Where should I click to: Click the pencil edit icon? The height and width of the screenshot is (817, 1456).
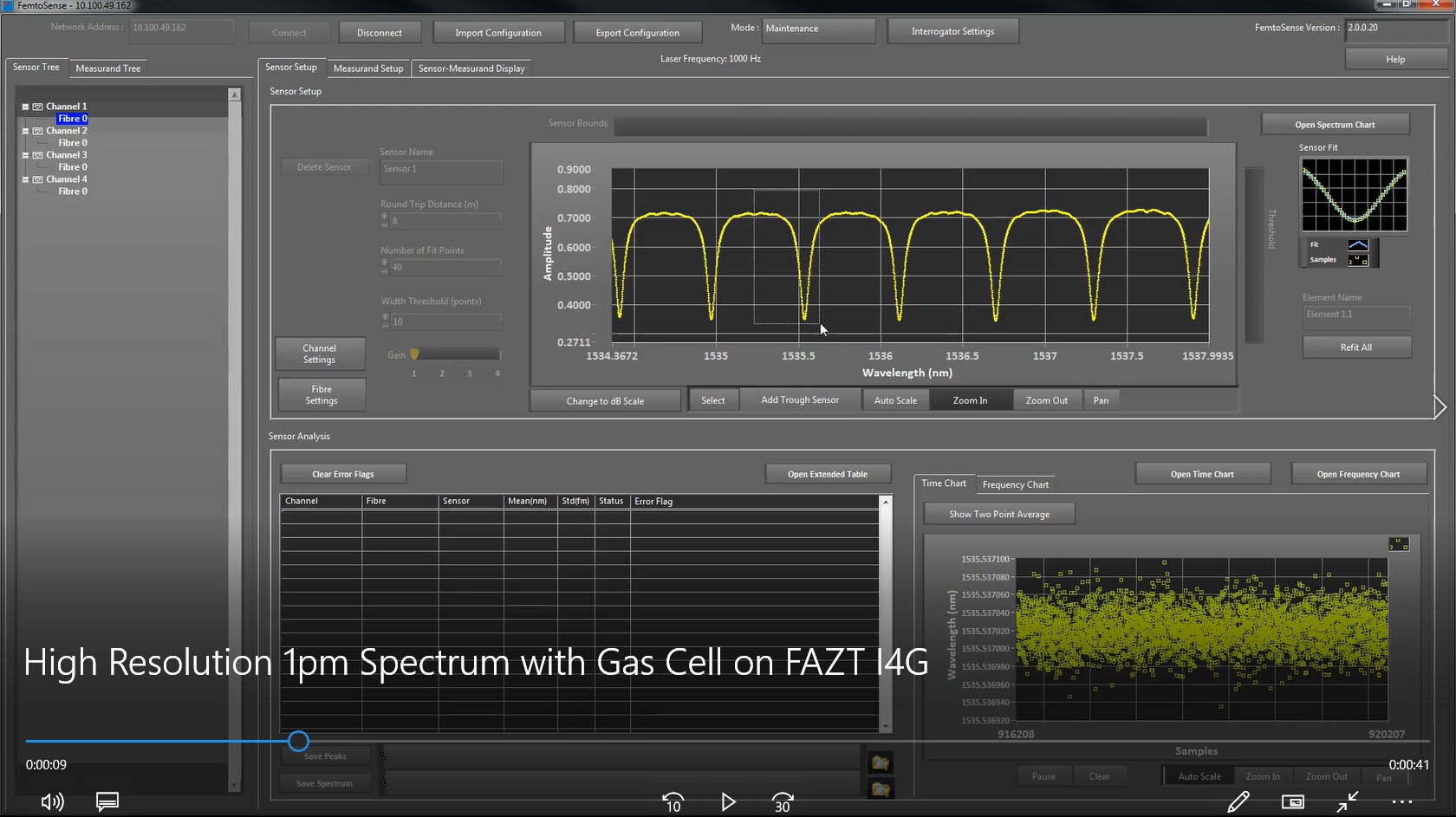[x=1238, y=801]
